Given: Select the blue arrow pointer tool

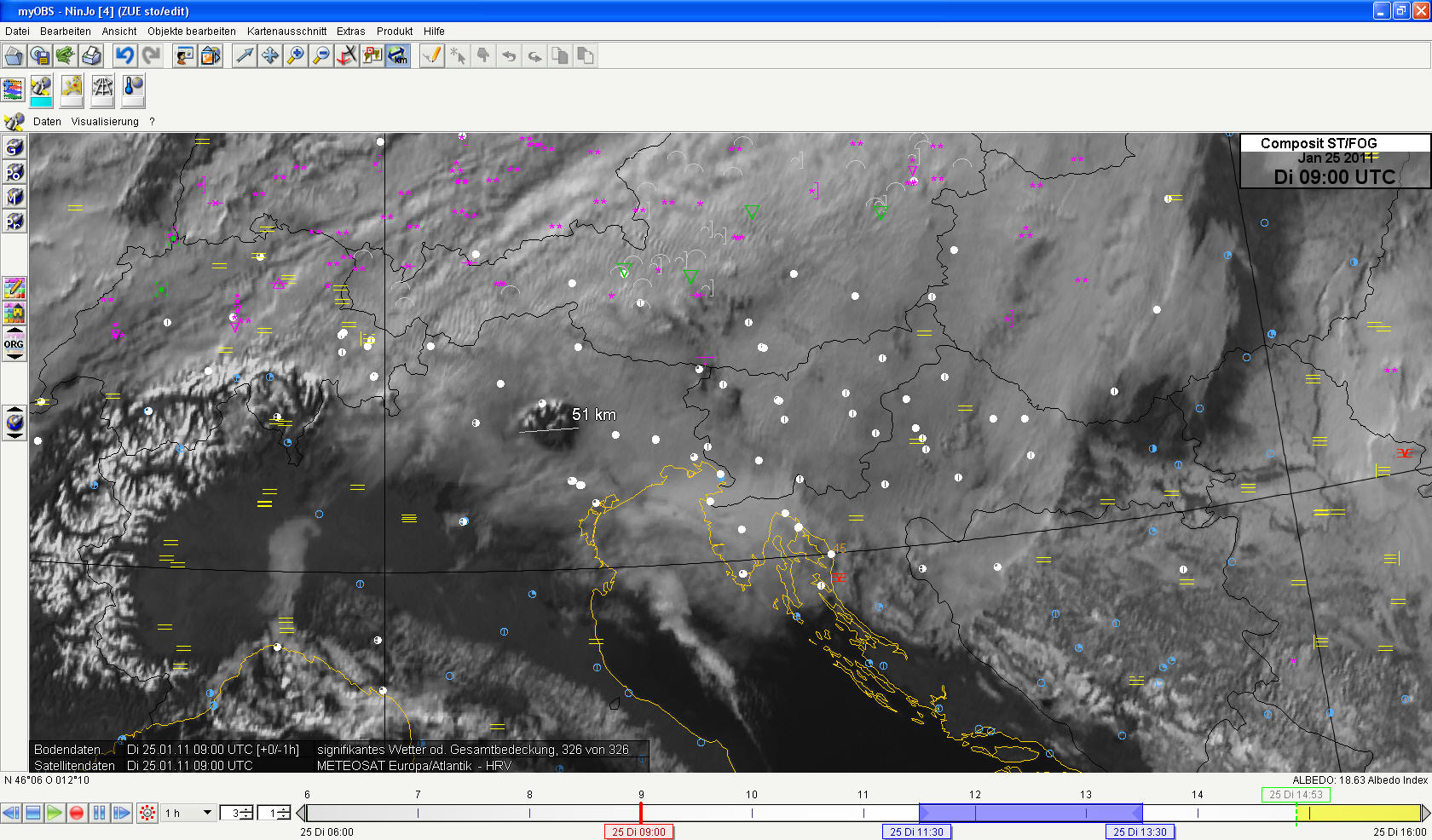Looking at the screenshot, I should (245, 56).
